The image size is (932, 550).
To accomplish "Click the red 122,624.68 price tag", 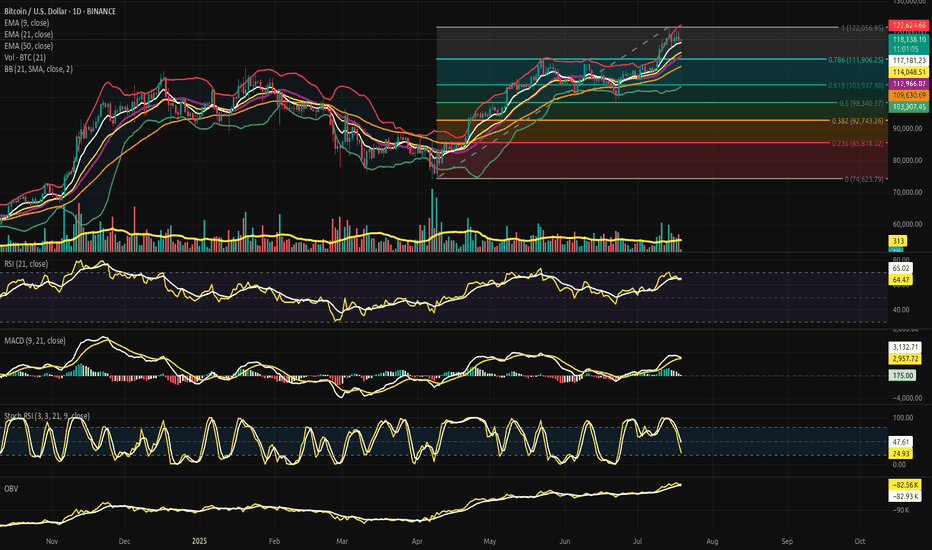I will point(909,26).
